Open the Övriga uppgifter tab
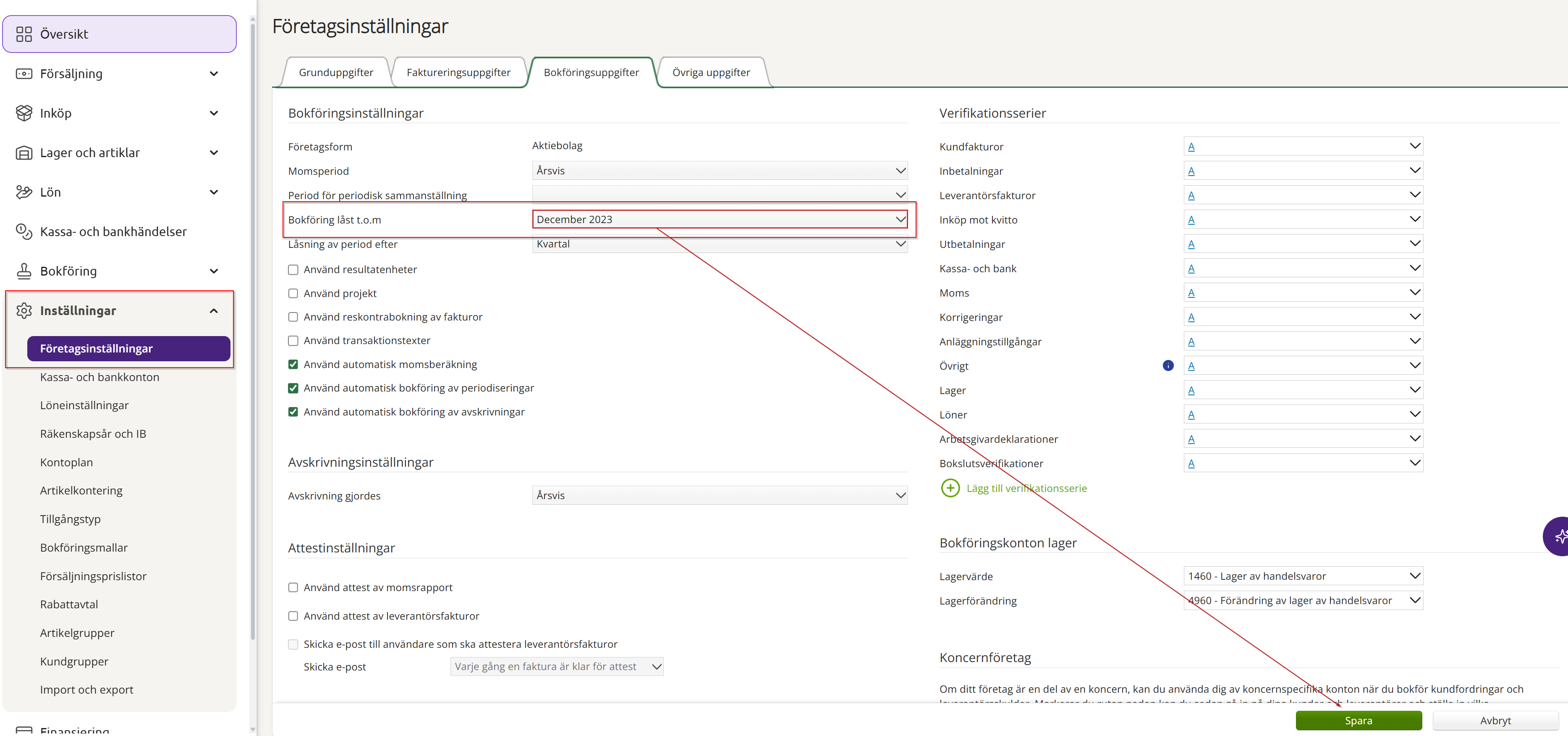 point(710,73)
